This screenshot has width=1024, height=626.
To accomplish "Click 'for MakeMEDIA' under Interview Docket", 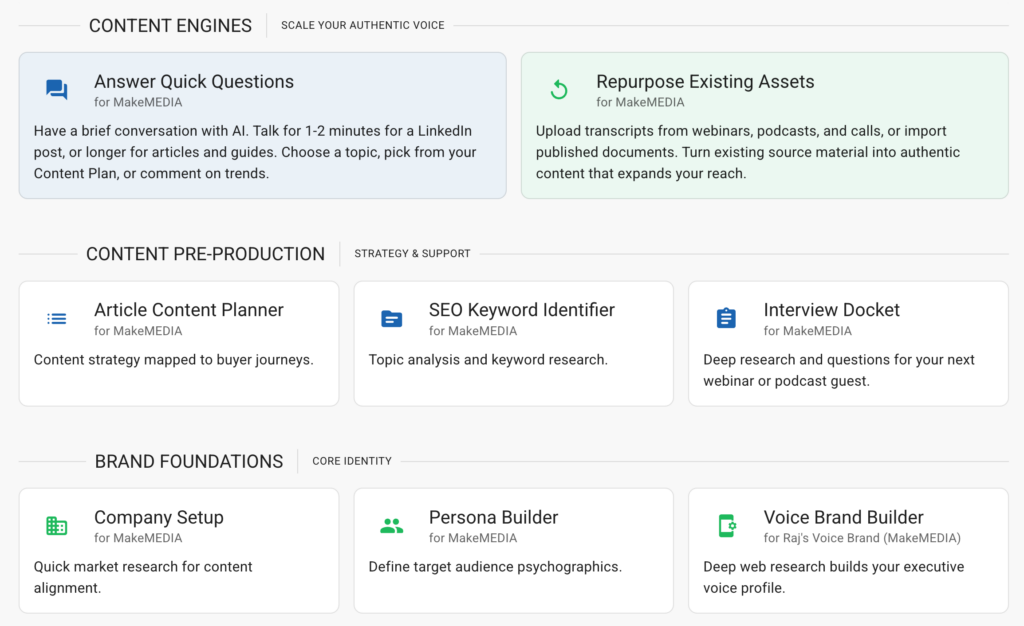I will [807, 331].
